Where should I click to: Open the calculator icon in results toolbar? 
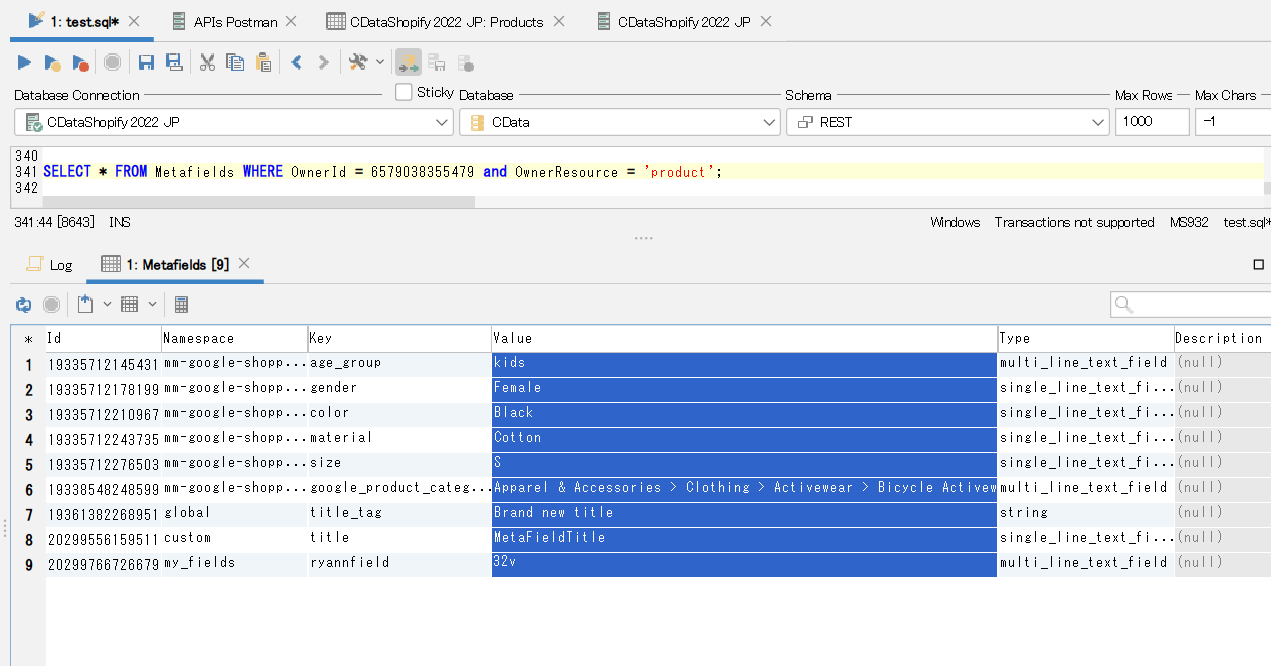[x=181, y=304]
